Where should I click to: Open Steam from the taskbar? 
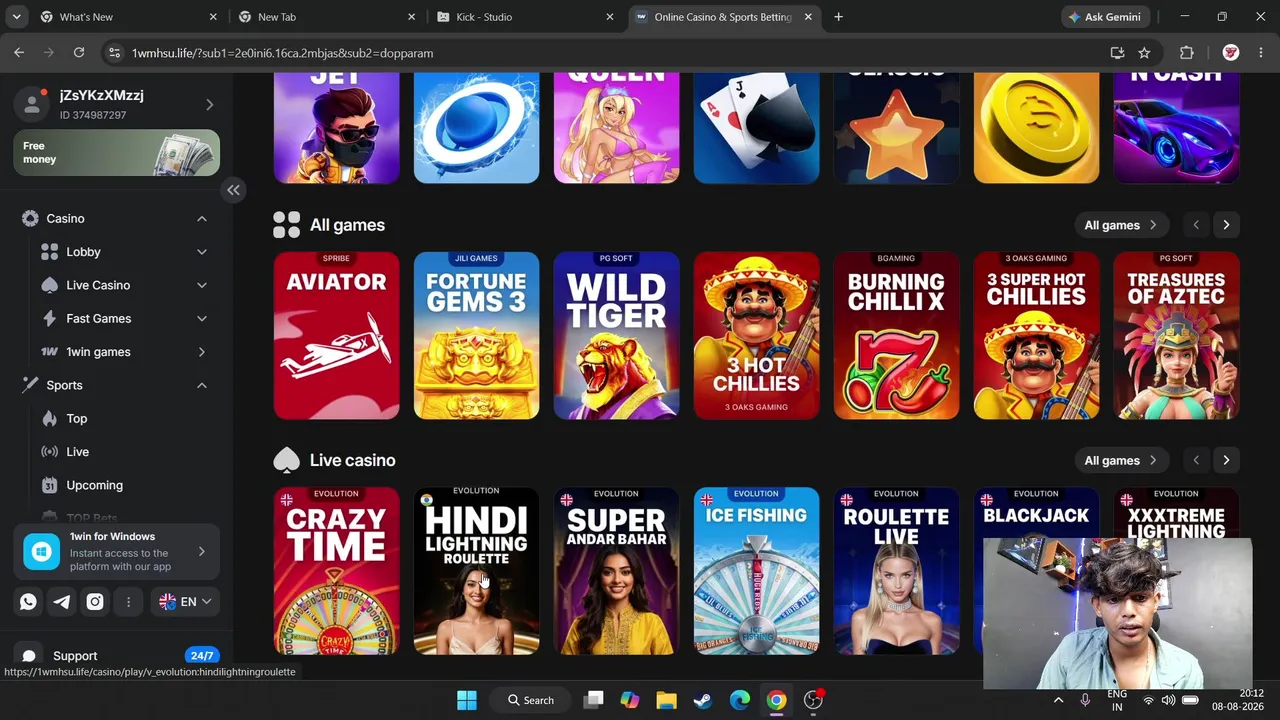coord(703,700)
